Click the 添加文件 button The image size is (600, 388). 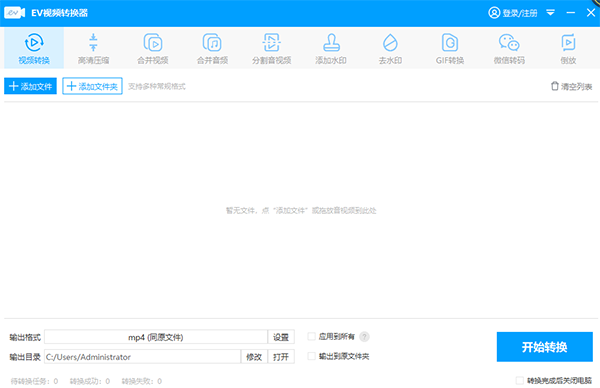31,86
